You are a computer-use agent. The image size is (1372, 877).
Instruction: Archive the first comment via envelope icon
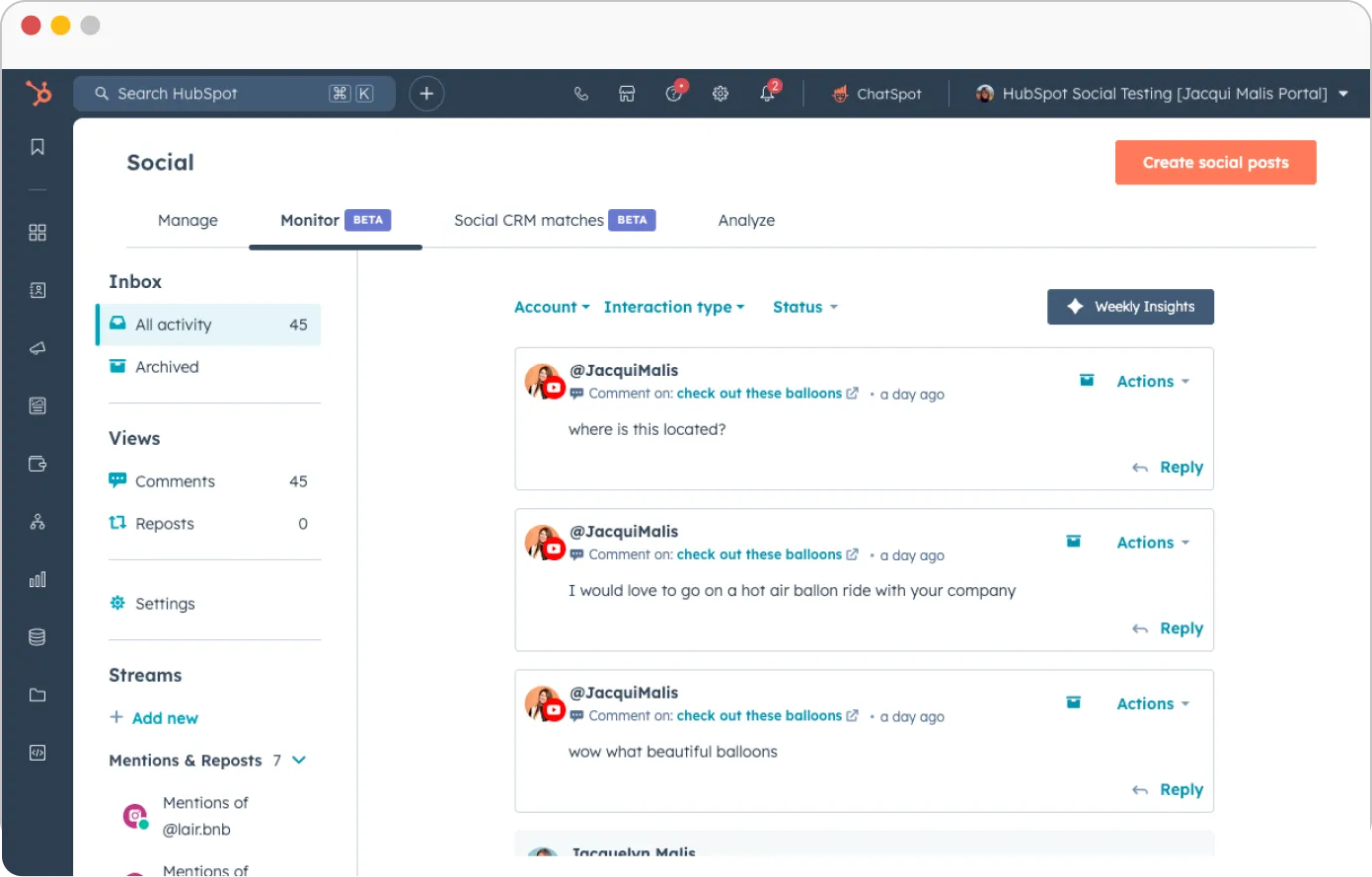(1086, 379)
